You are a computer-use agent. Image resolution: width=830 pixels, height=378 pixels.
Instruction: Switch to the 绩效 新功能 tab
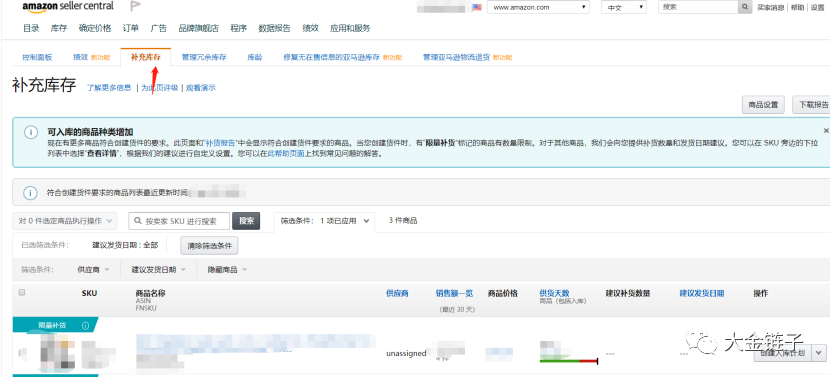point(92,57)
